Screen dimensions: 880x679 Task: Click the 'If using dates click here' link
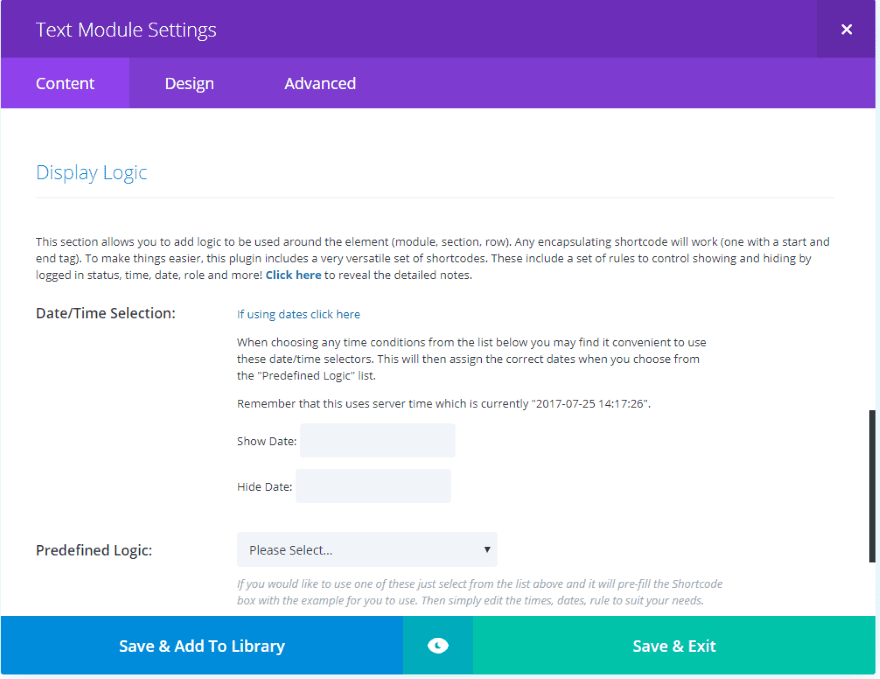tap(298, 314)
